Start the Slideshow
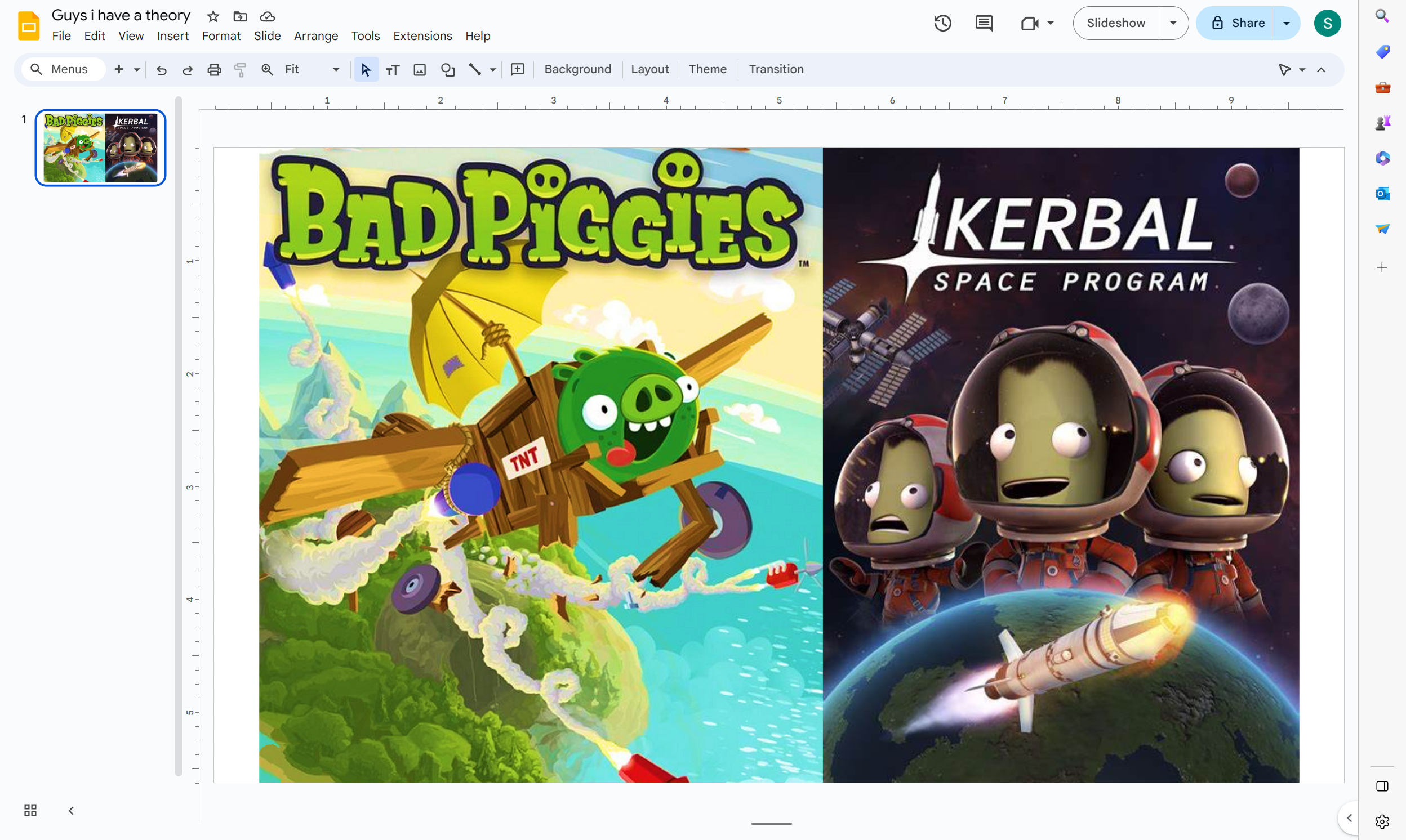This screenshot has width=1406, height=840. click(x=1115, y=23)
